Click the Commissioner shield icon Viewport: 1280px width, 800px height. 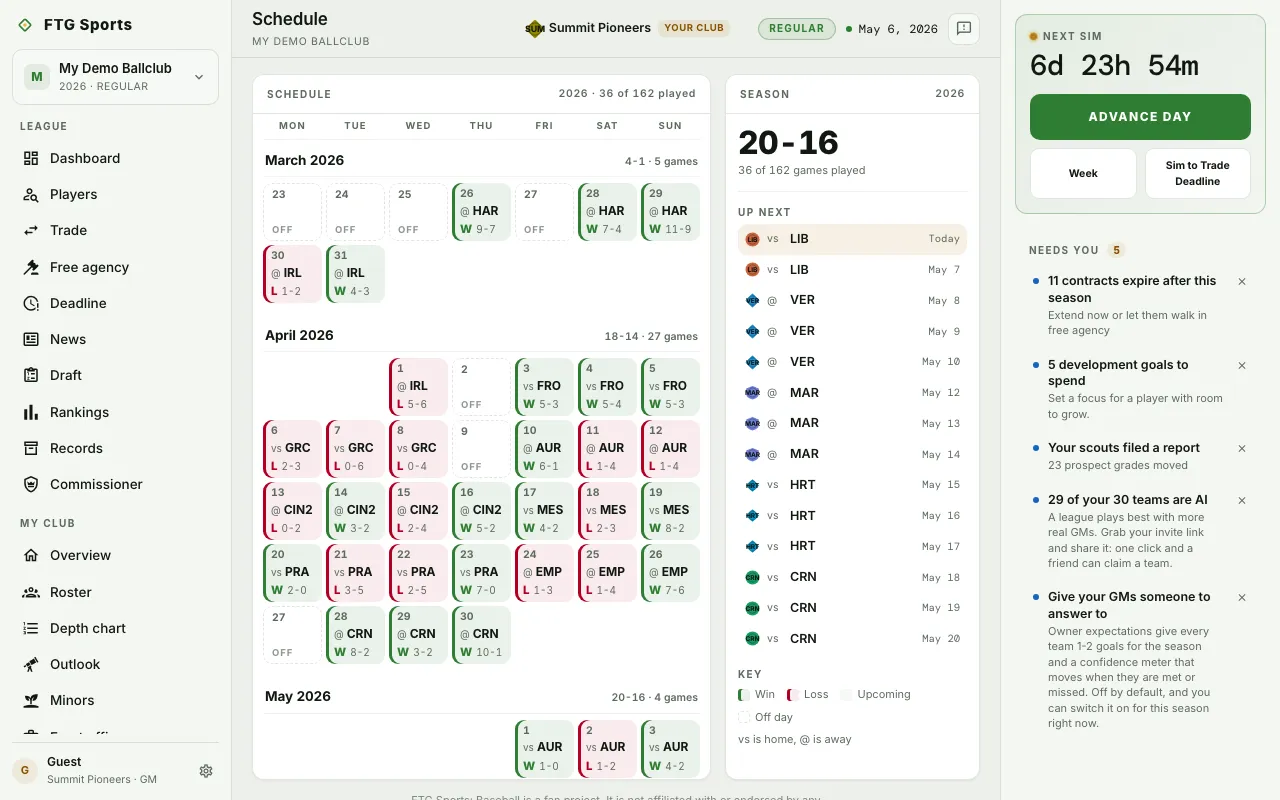[31, 484]
